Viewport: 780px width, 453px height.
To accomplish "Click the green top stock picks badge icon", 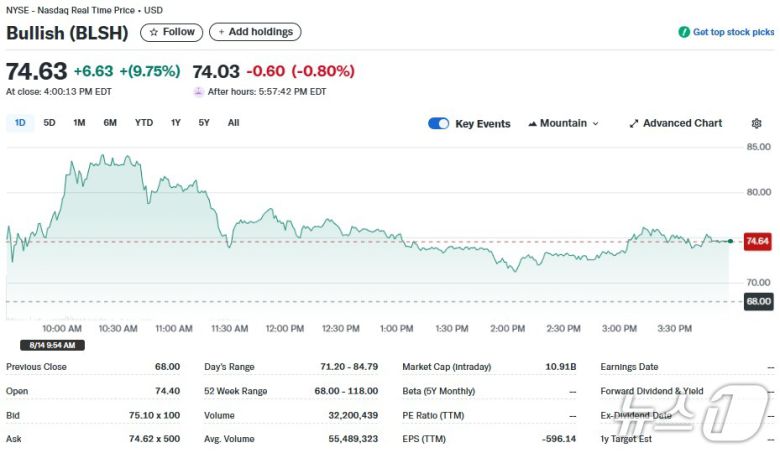I will [x=684, y=32].
